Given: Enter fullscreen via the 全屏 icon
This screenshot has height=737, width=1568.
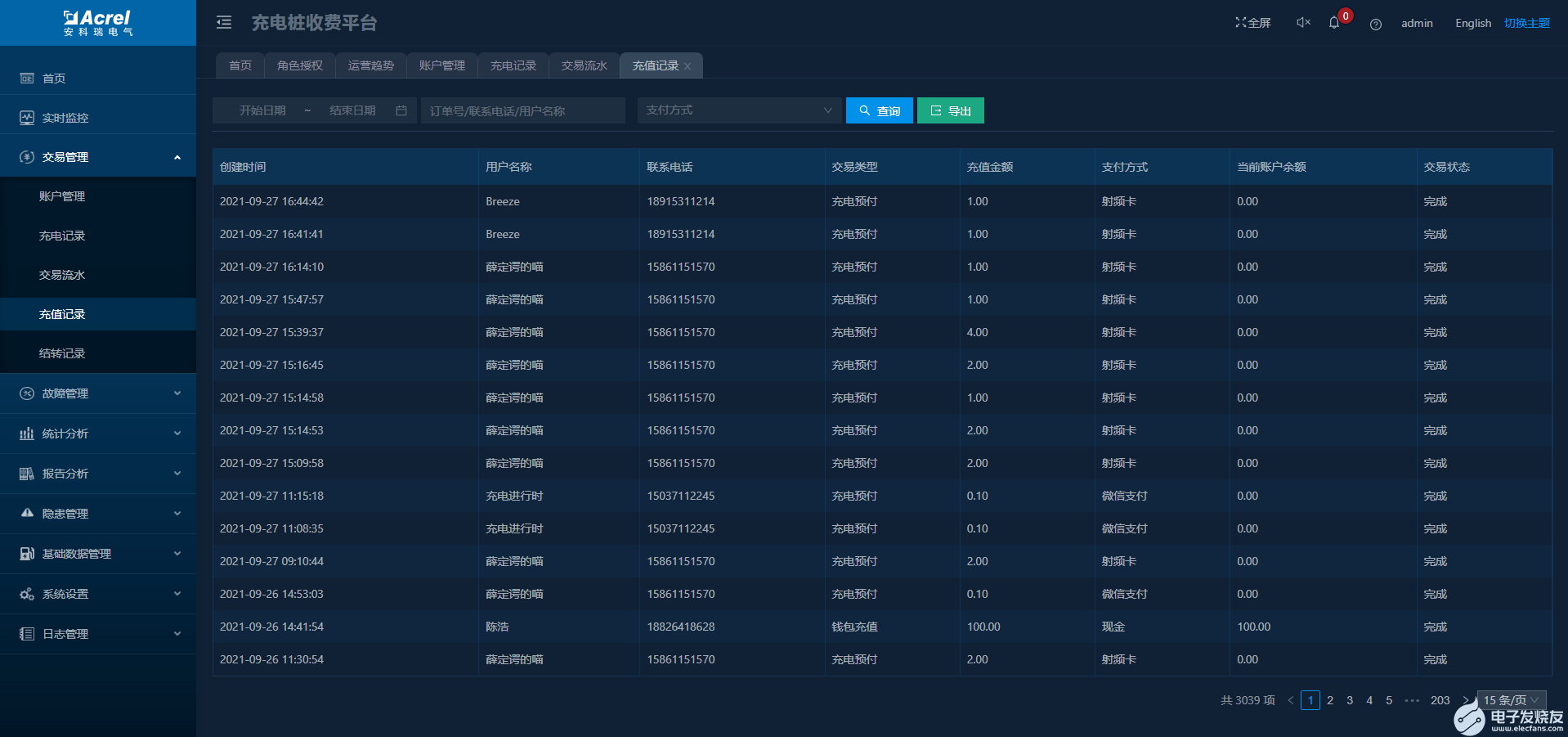Looking at the screenshot, I should [x=1253, y=22].
